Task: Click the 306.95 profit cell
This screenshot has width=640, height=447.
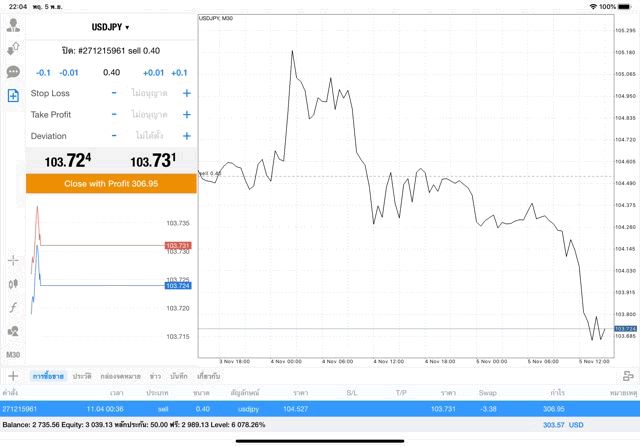Action: pos(553,409)
